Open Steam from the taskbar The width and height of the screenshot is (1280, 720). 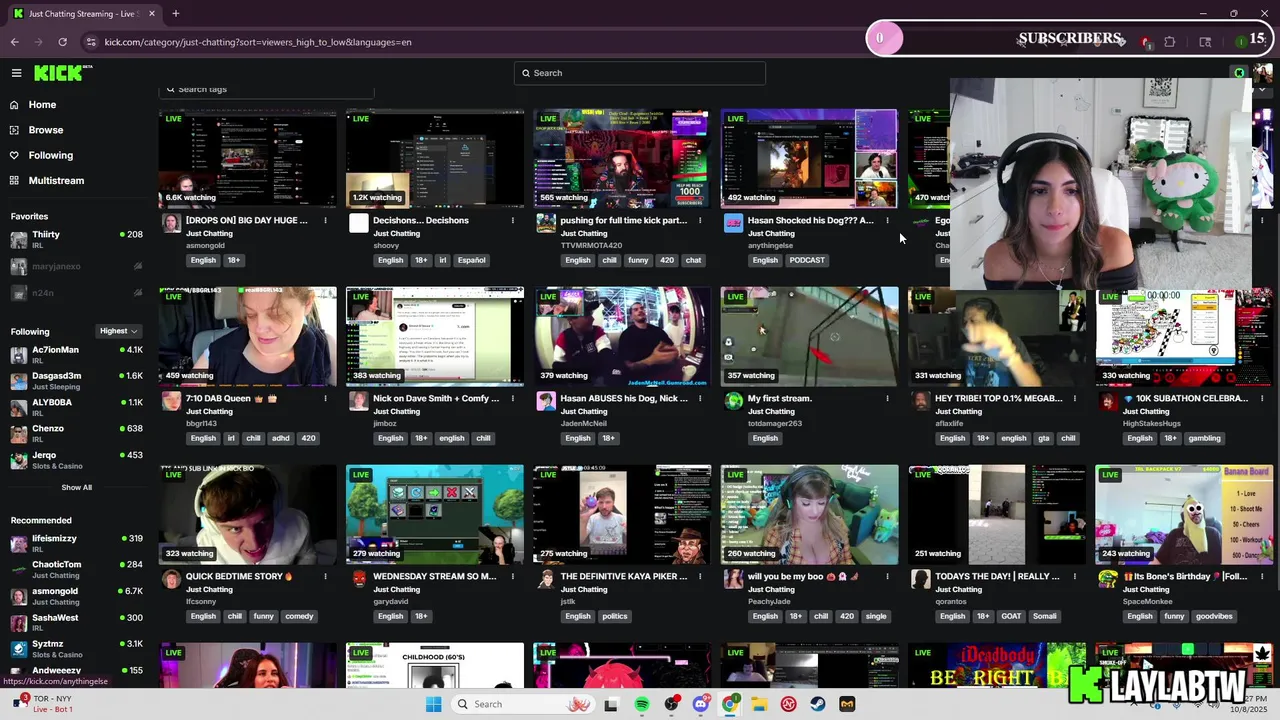[818, 704]
